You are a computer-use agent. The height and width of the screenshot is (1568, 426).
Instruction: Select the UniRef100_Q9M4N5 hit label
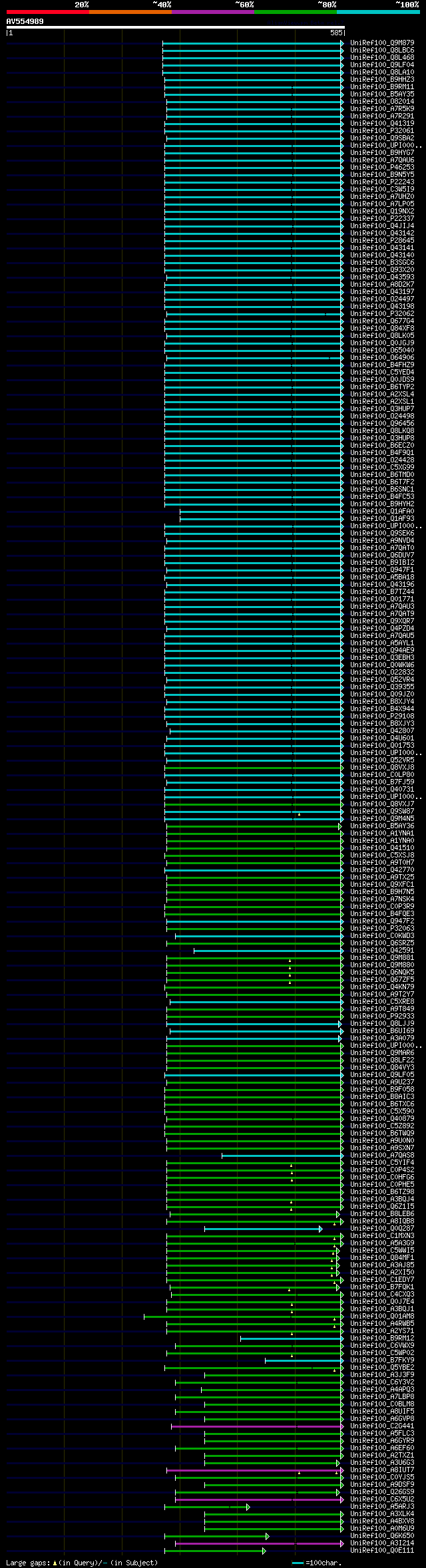click(382, 819)
